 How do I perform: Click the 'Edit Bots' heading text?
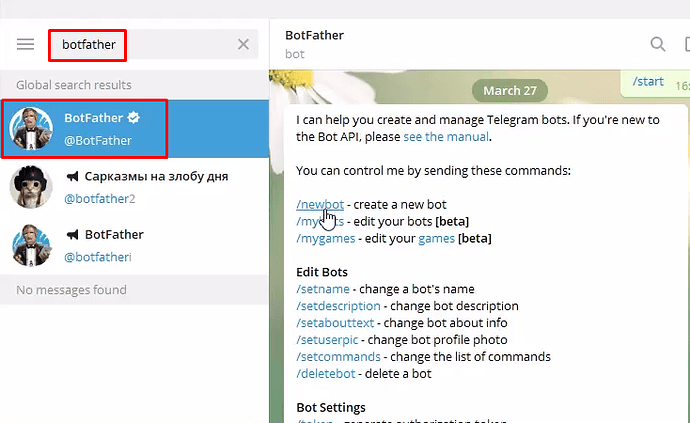tap(322, 272)
